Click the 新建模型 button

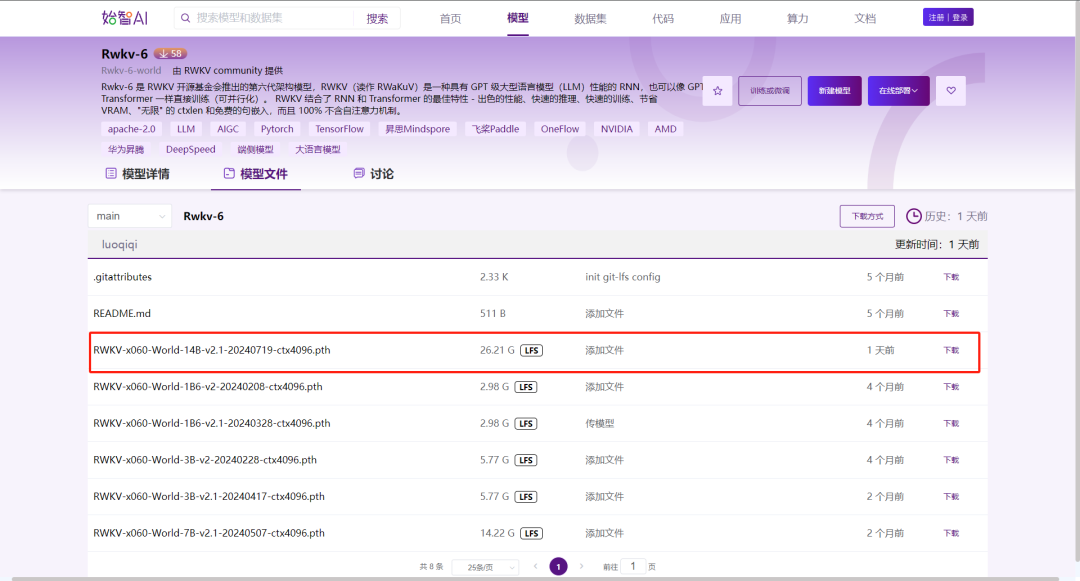tap(835, 91)
